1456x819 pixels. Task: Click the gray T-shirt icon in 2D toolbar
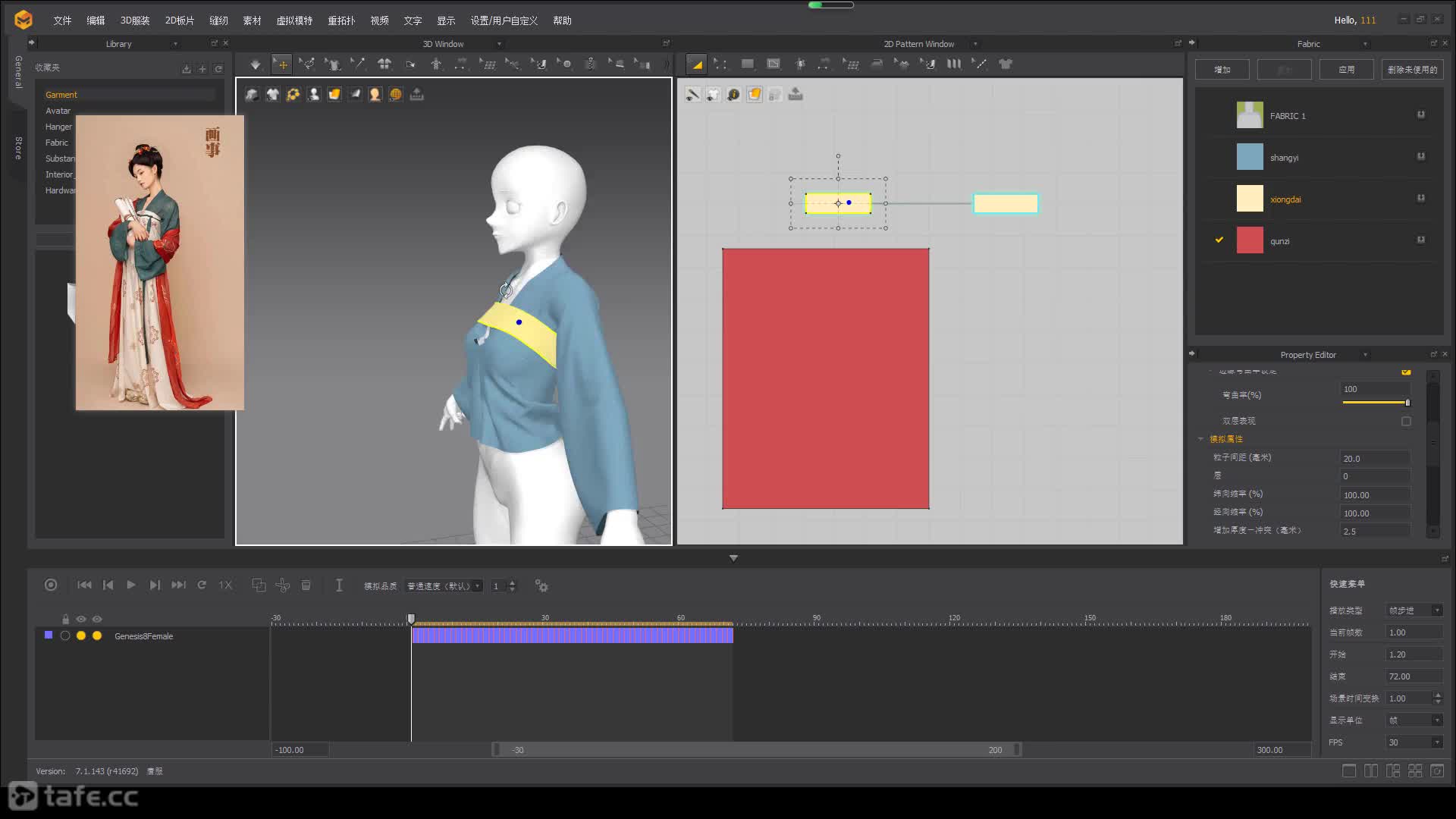(1006, 64)
